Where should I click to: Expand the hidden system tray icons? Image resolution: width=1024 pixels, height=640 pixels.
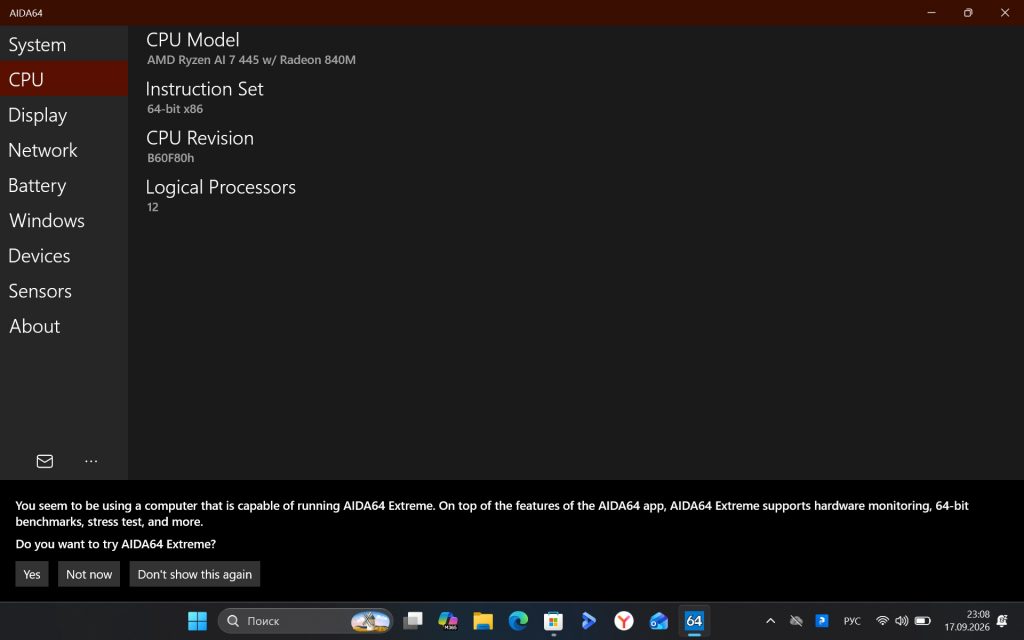click(771, 621)
